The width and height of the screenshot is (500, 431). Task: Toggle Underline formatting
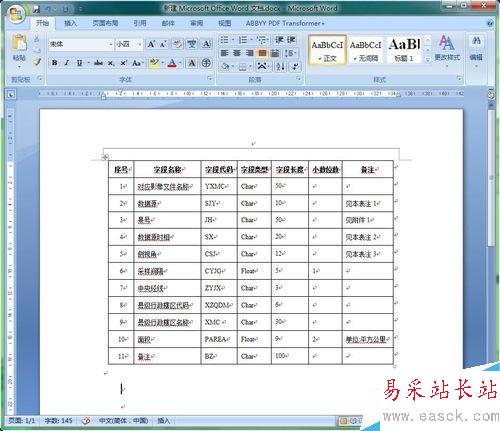[x=79, y=63]
